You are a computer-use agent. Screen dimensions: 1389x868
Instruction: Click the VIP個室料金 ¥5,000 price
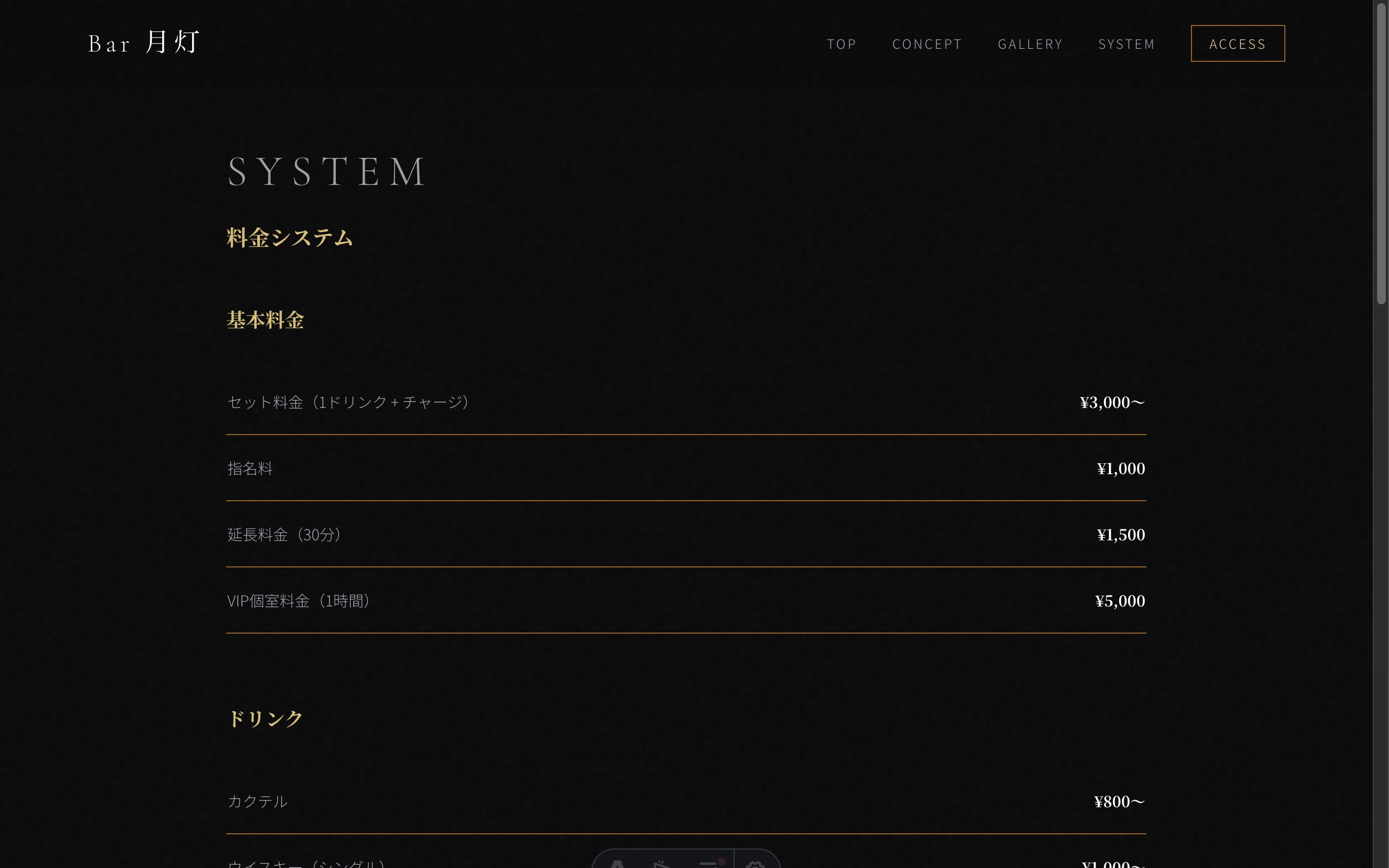tap(1119, 601)
